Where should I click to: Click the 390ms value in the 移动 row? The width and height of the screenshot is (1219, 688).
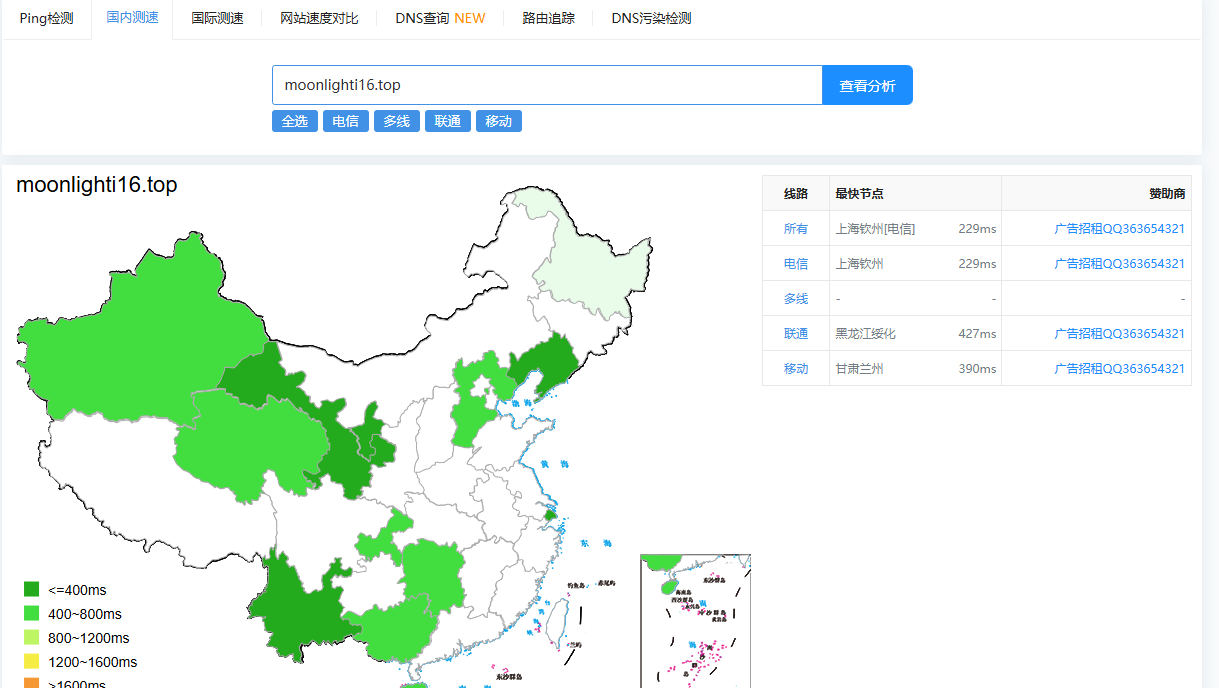(977, 369)
